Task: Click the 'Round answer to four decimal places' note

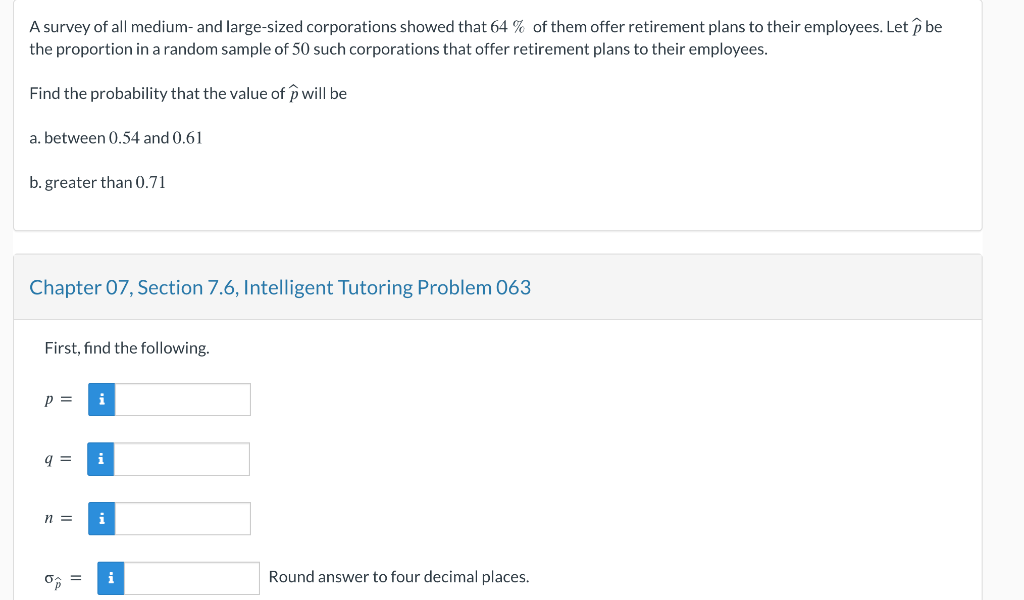Action: click(399, 577)
